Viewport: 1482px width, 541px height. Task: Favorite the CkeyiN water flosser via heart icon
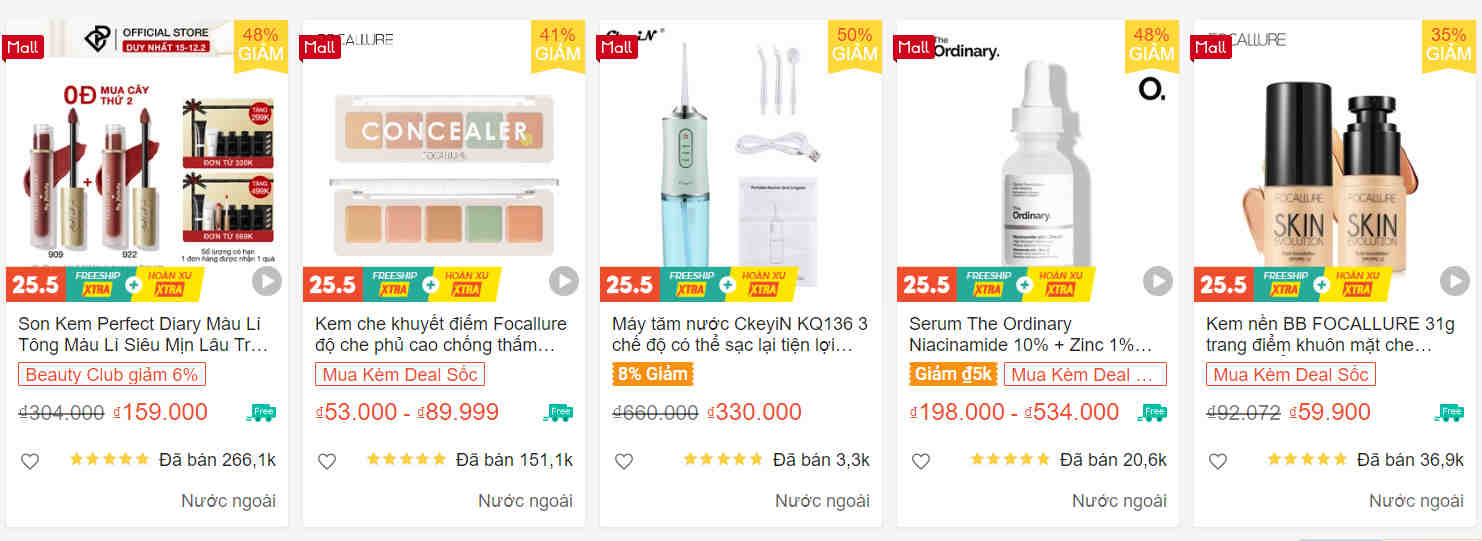pos(624,461)
